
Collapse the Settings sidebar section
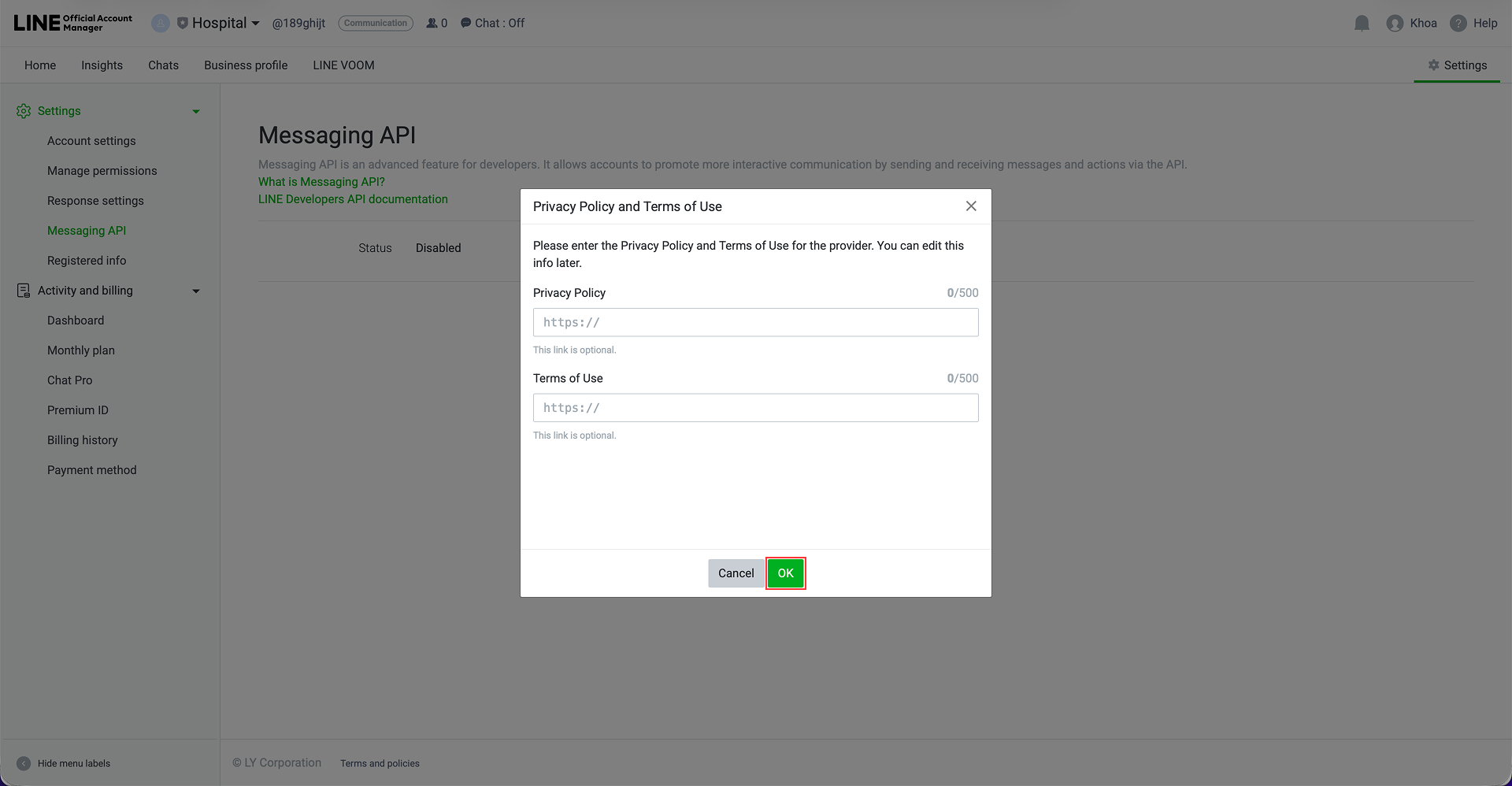coord(196,110)
